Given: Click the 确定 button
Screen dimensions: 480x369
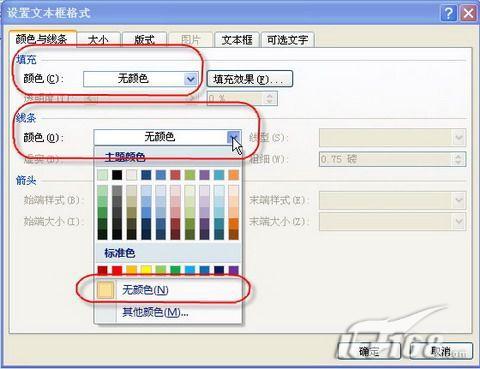Looking at the screenshot, I should coord(369,351).
